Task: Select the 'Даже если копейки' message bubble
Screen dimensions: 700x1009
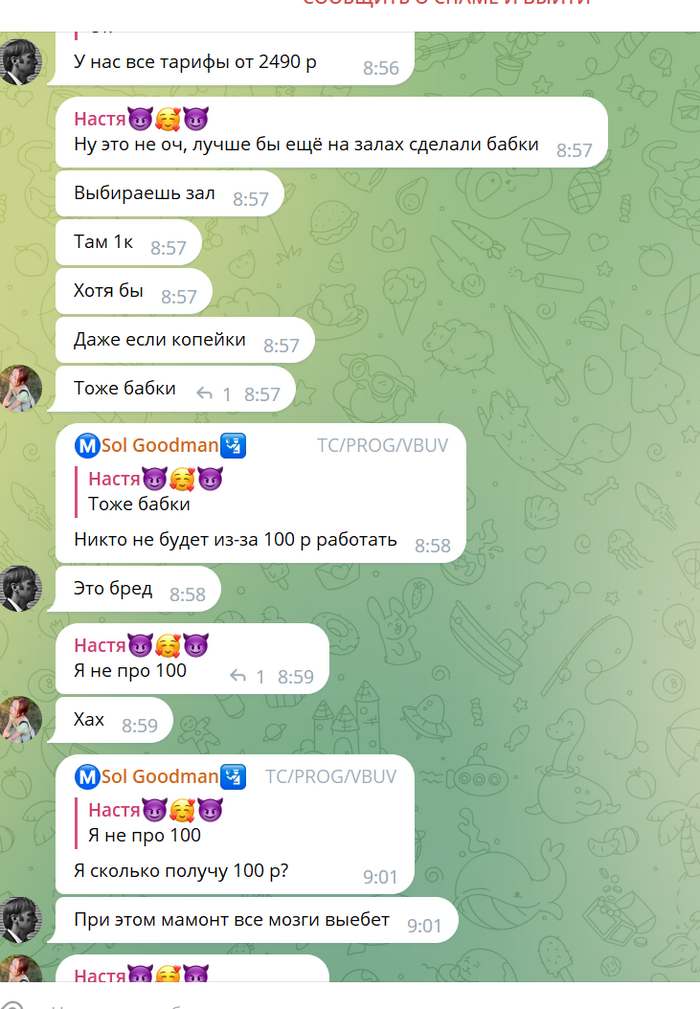Action: [185, 340]
